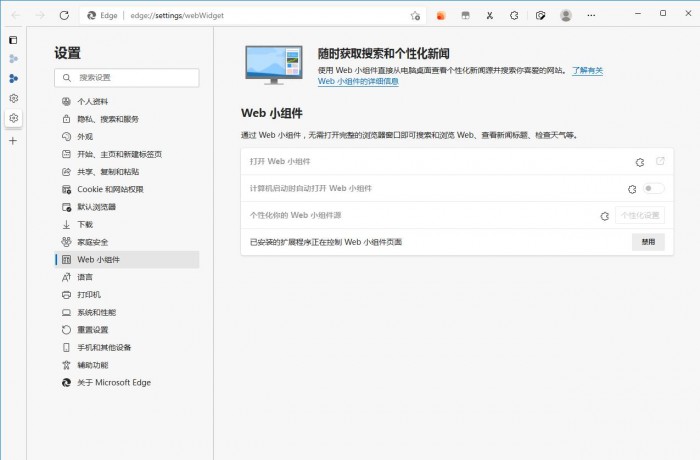The image size is (700, 460).
Task: Click the orange extension icon in toolbar
Action: click(x=440, y=15)
